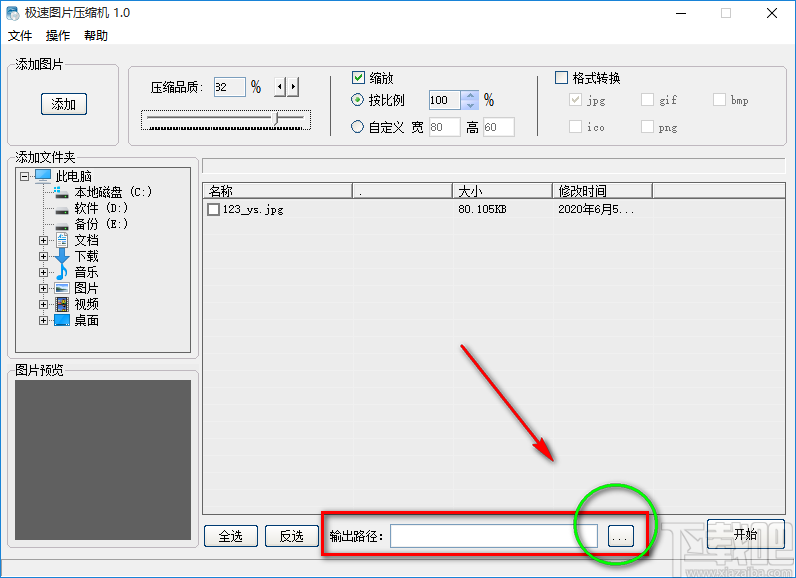
Task: Check the 123_ys.jpg file checkbox
Action: (214, 209)
